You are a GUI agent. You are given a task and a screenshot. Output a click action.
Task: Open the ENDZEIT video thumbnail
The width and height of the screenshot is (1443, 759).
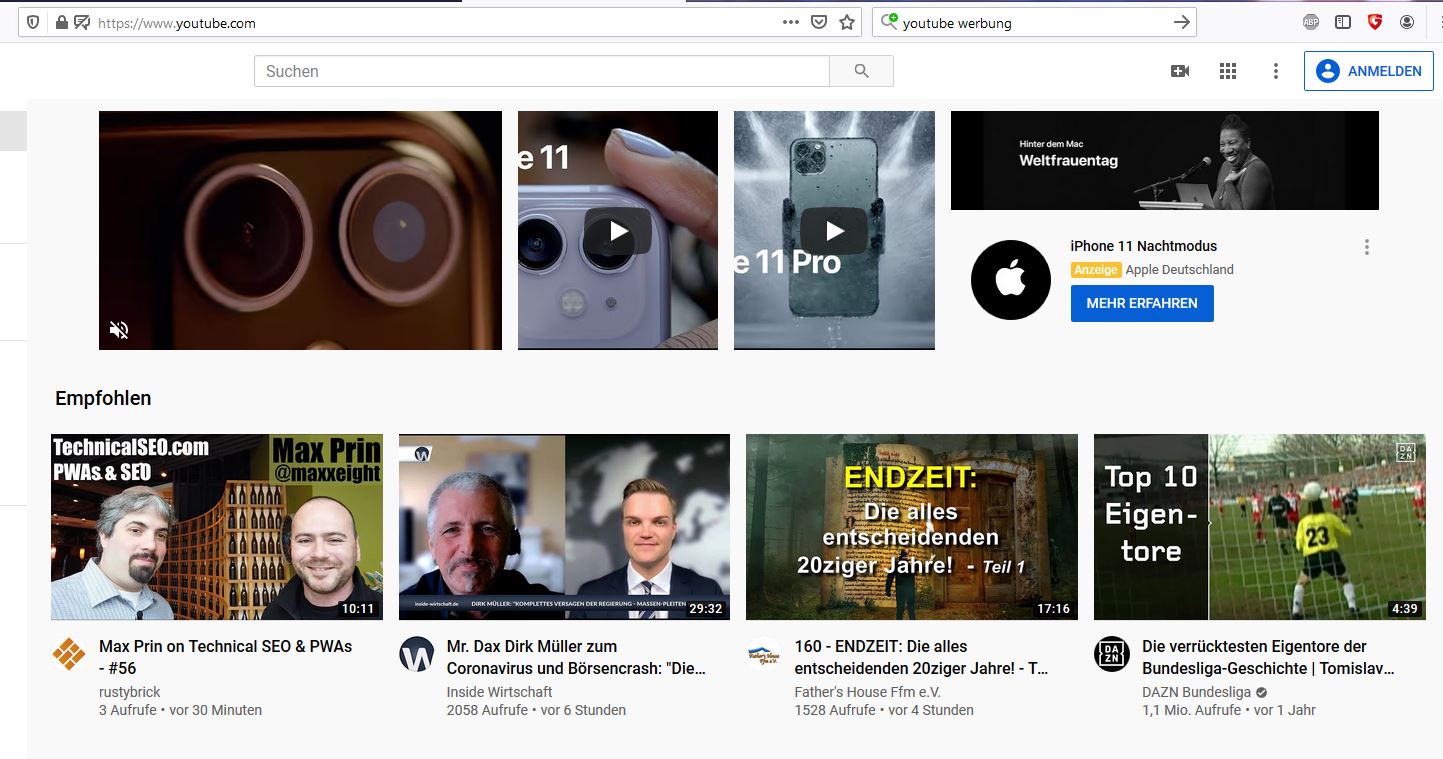tap(912, 527)
